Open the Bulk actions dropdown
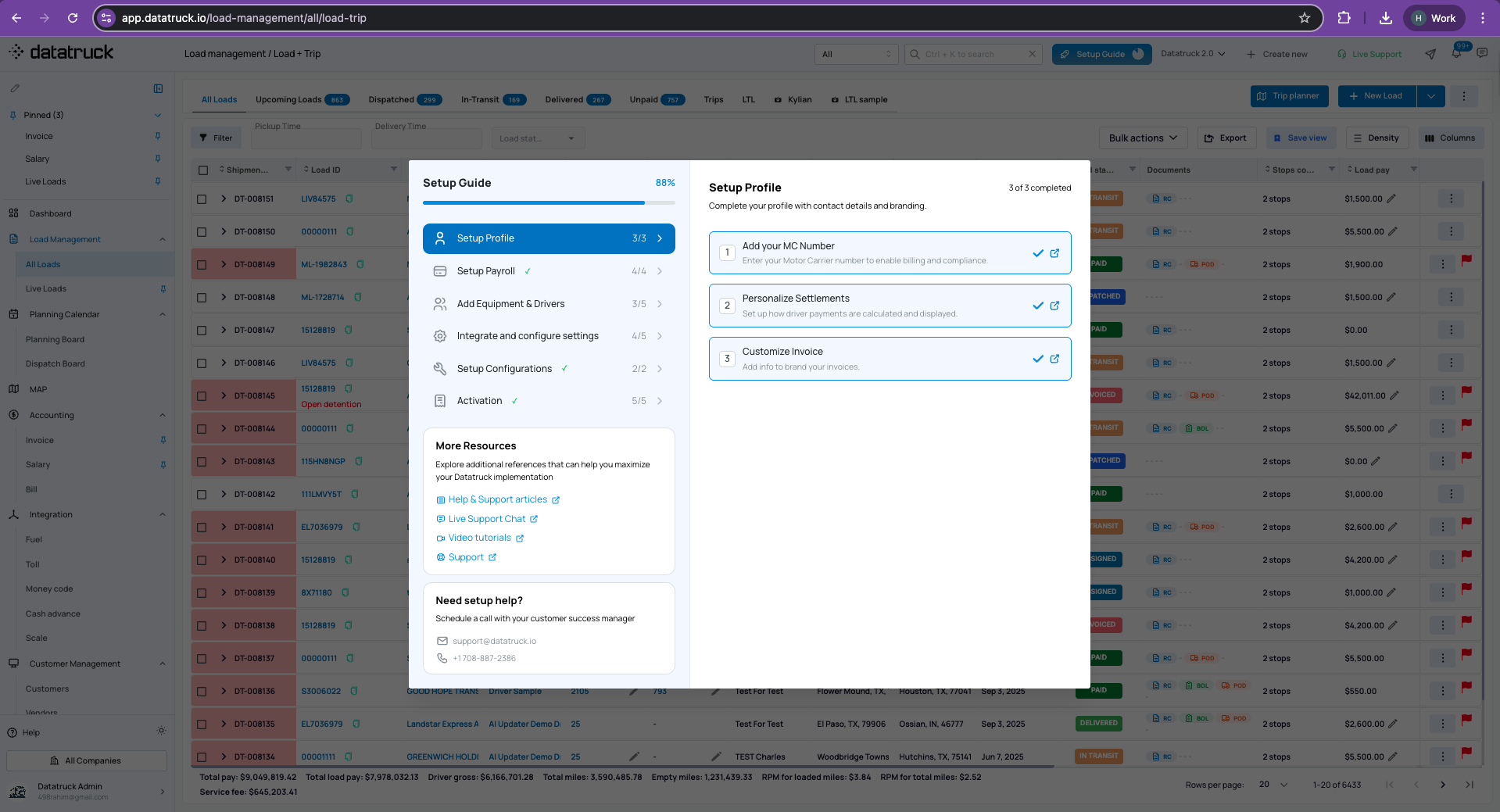 point(1143,138)
